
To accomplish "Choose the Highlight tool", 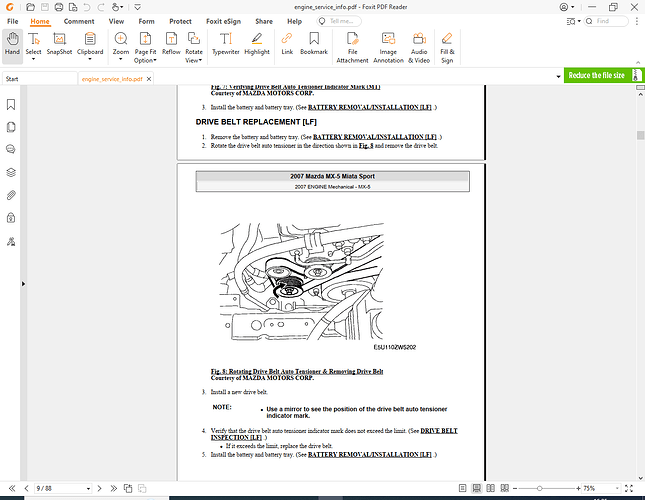I will pyautogui.click(x=257, y=45).
